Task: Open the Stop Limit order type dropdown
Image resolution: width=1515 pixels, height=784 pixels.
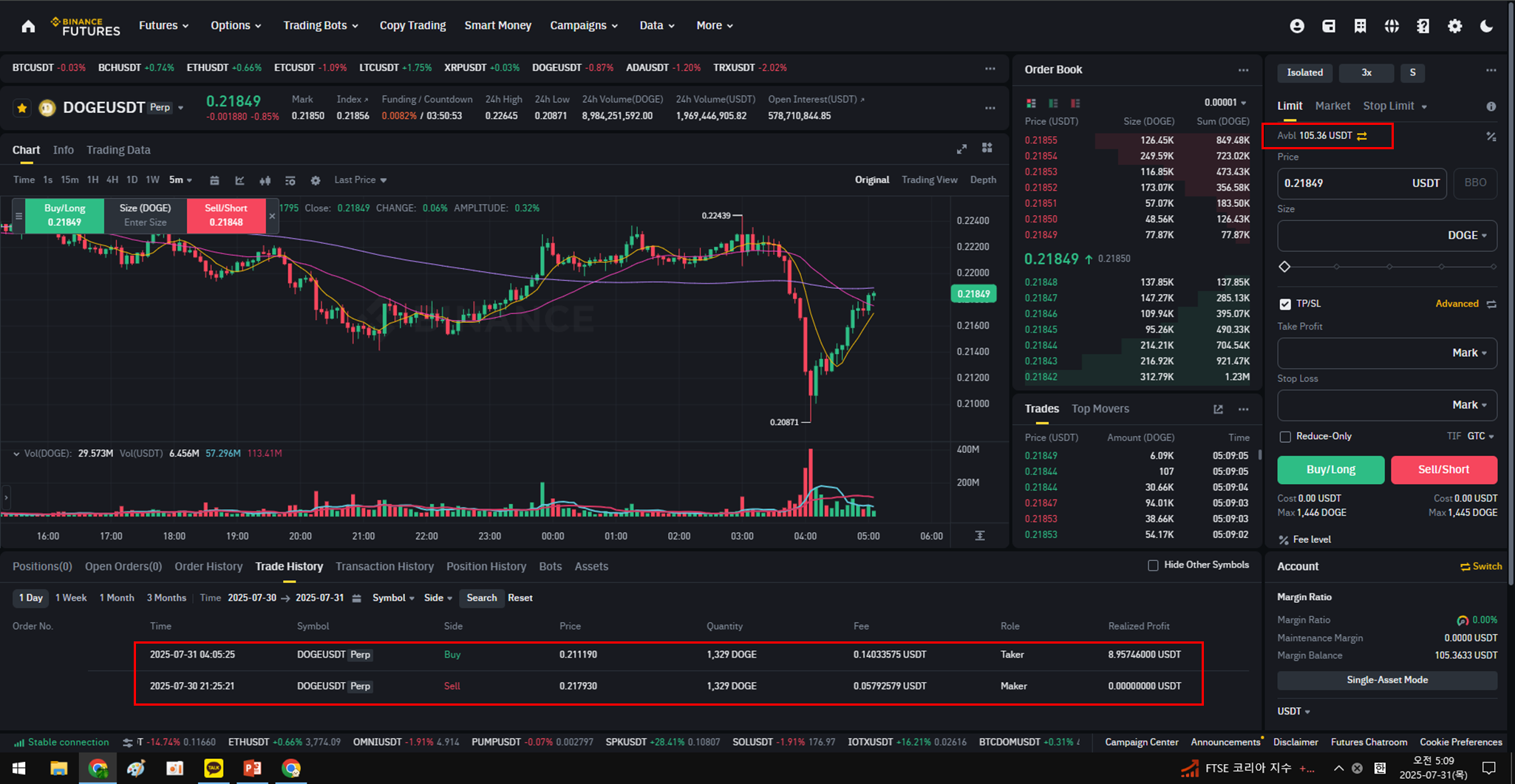Action: (1395, 106)
